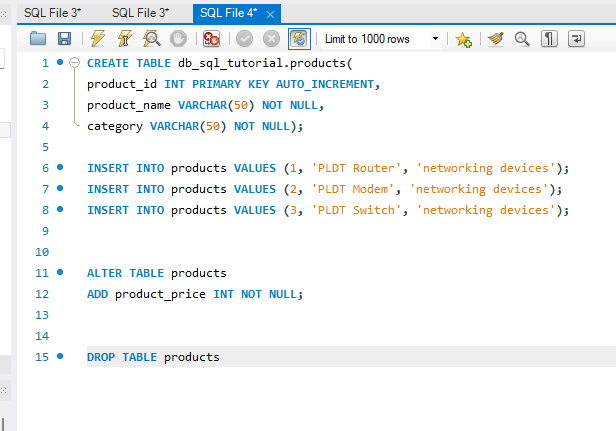Click the statement marker dot on line 11

pos(60,272)
